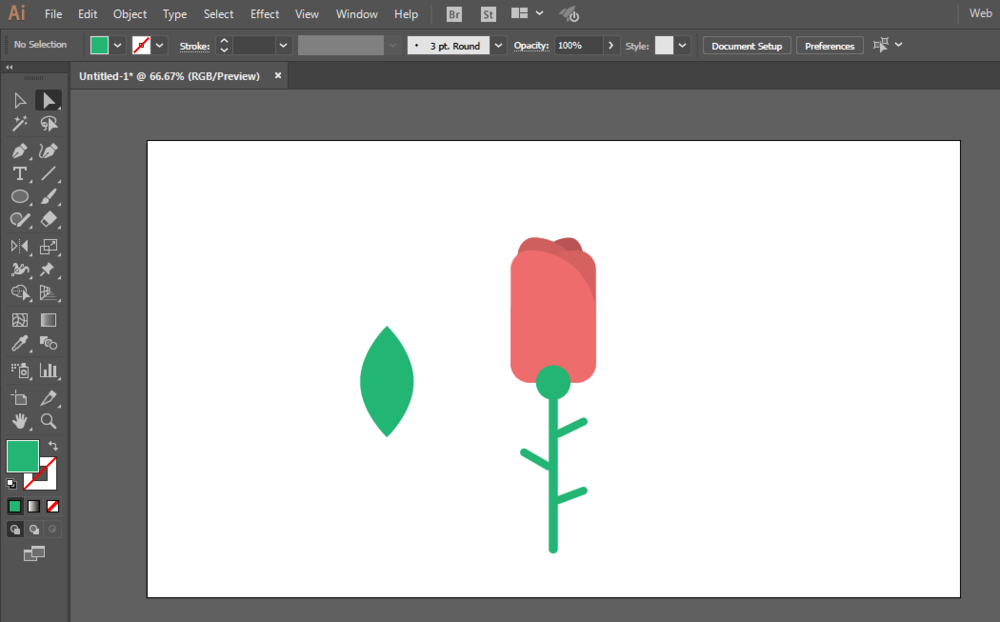Swap fill and stroke colors
The width and height of the screenshot is (1000, 622).
(x=53, y=446)
